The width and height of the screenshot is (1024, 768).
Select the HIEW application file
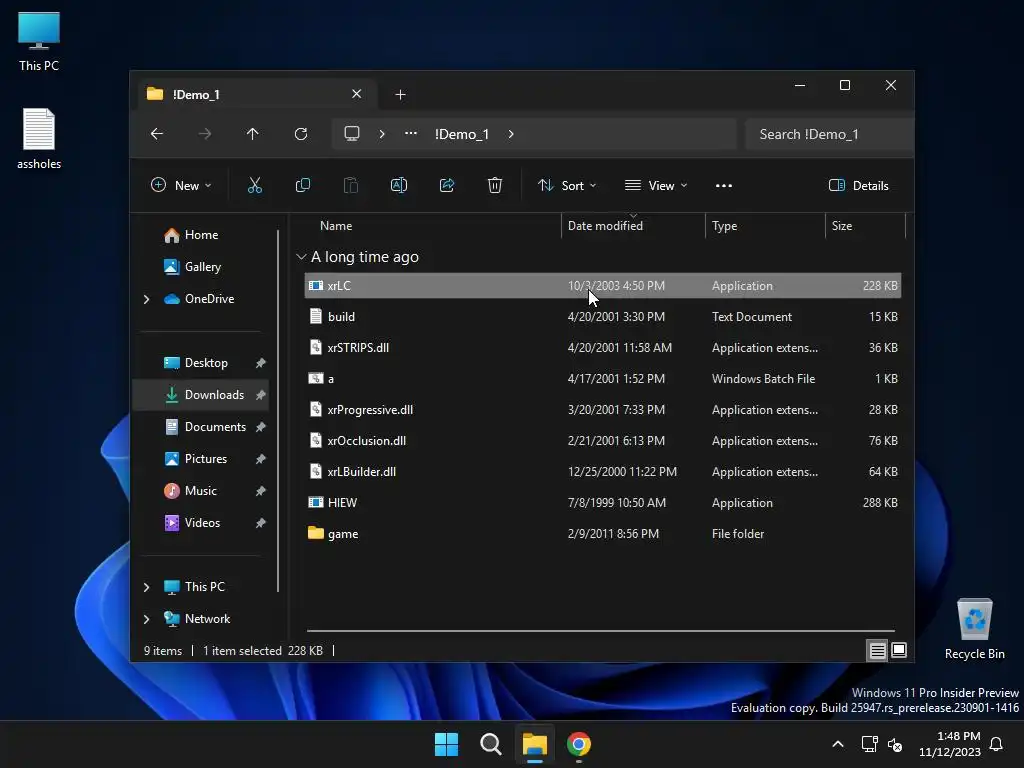(602, 503)
